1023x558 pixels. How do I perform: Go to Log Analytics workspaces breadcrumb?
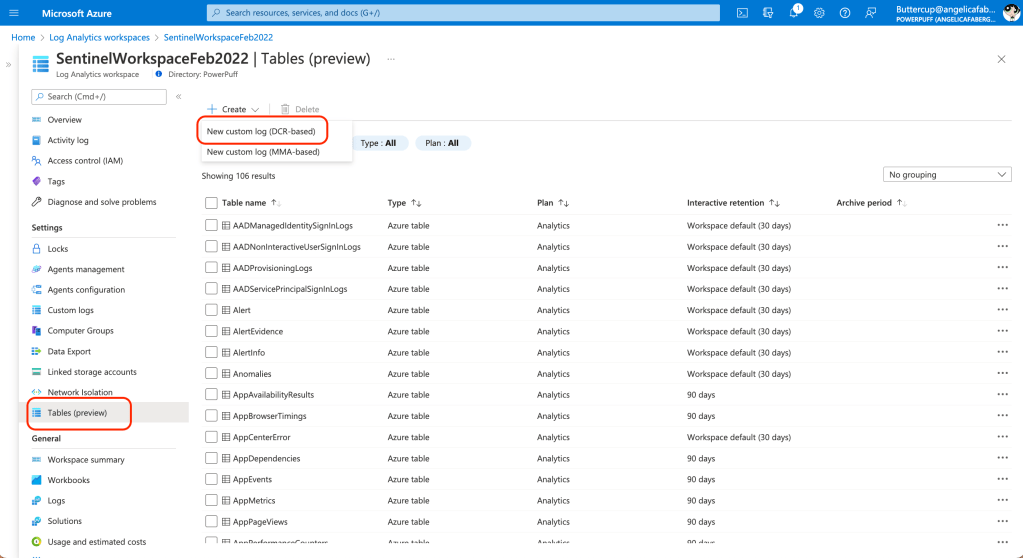tap(99, 37)
